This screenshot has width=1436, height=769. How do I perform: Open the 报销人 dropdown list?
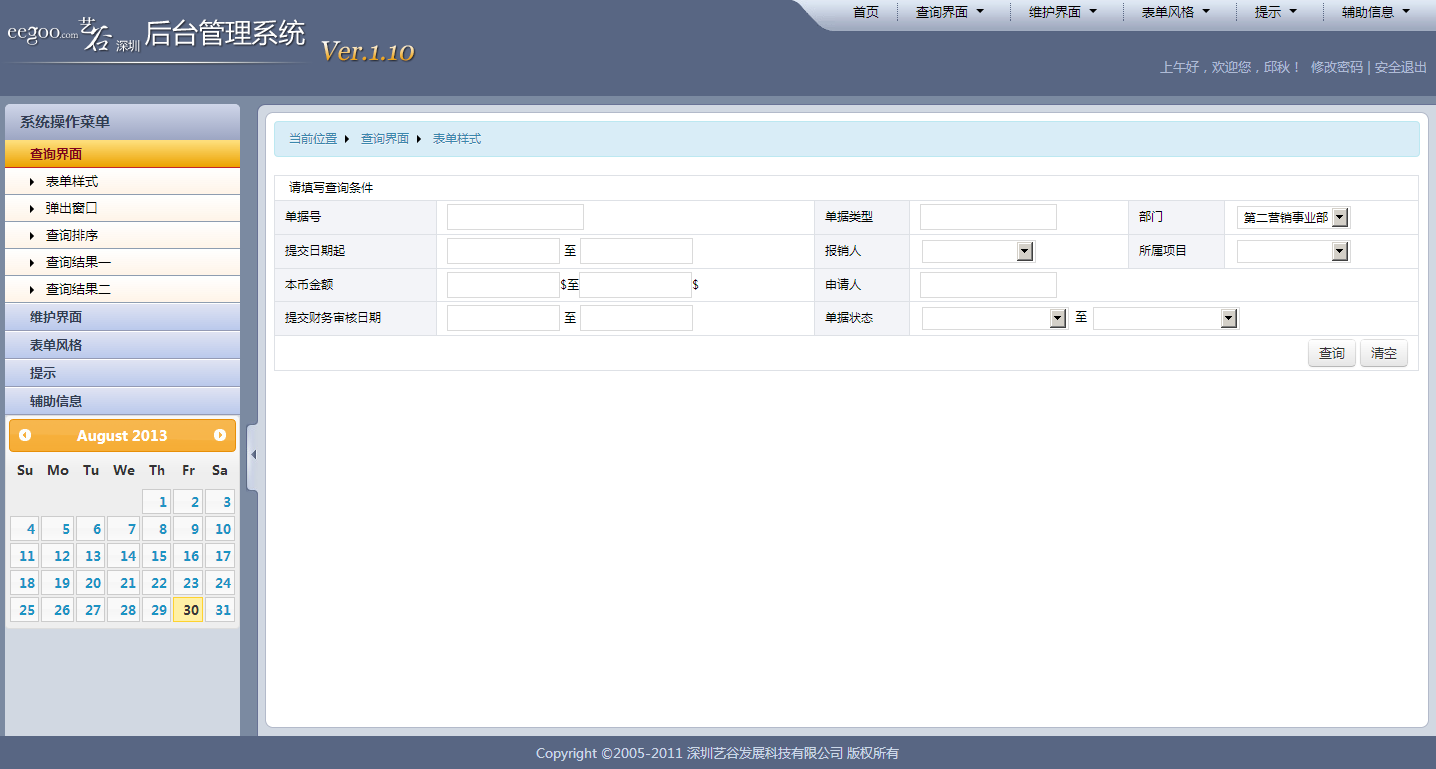tap(1024, 250)
